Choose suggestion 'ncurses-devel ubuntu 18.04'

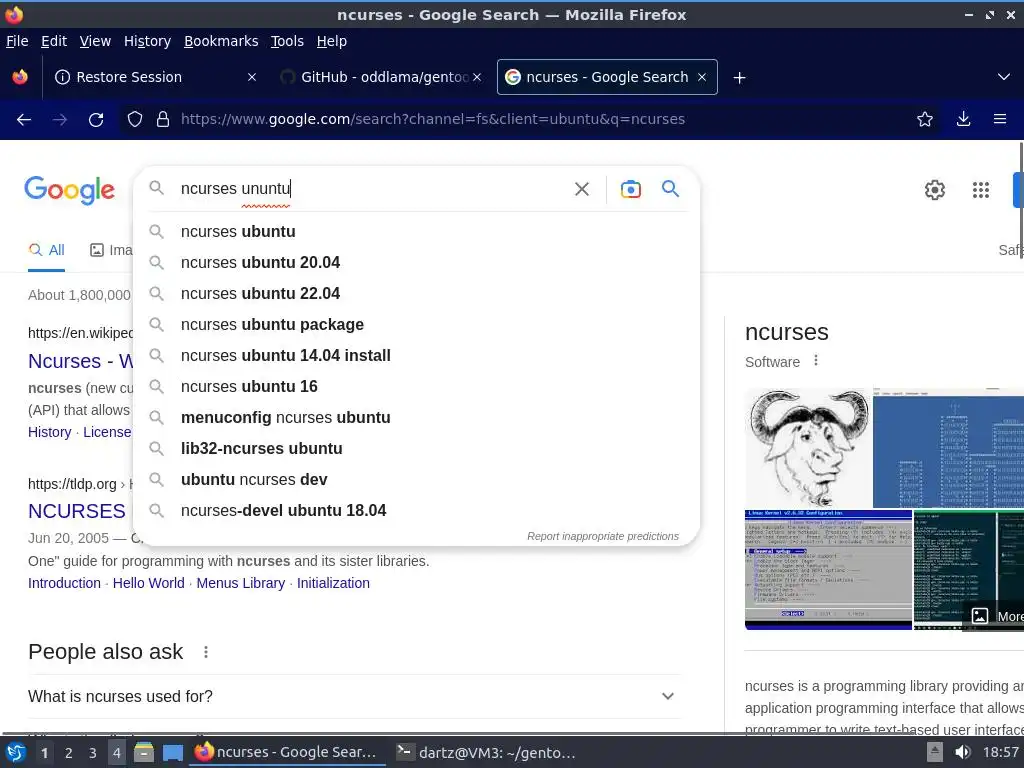(417, 511)
